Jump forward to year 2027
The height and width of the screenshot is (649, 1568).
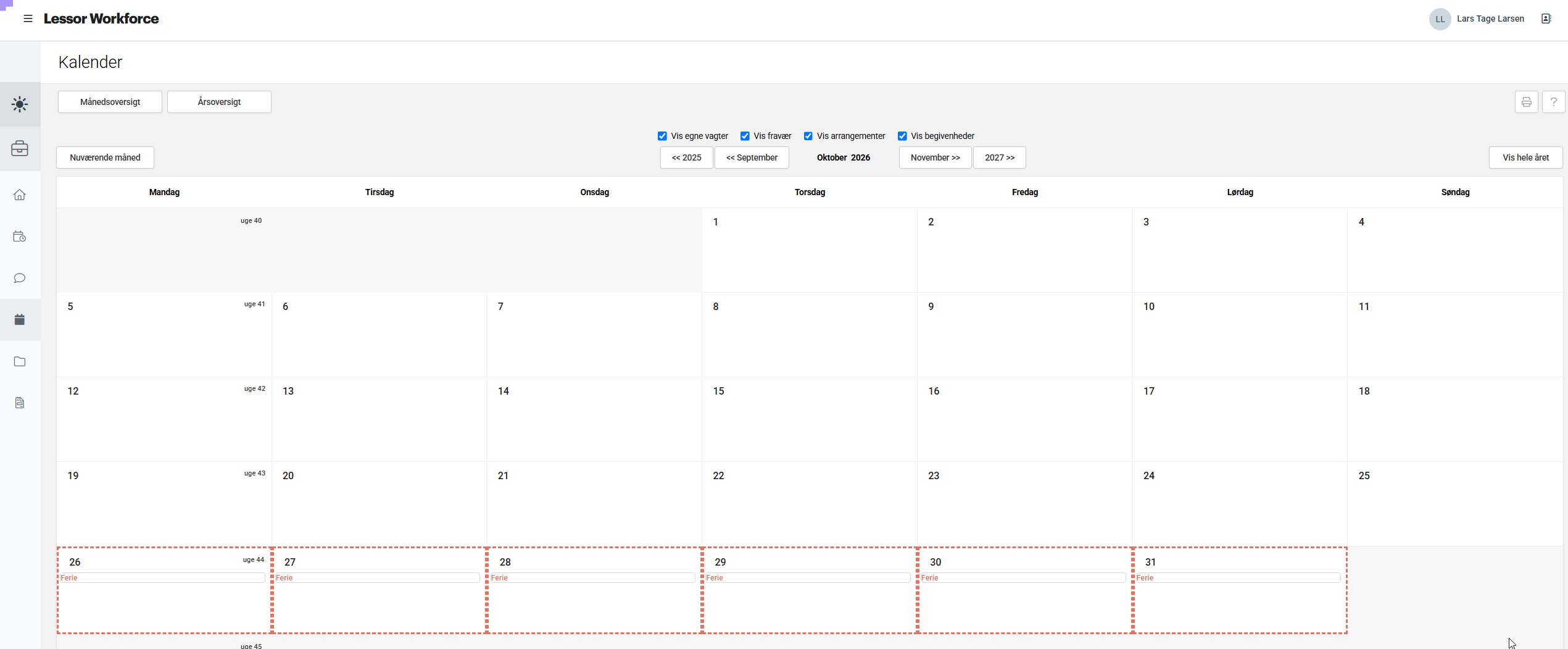pos(1000,157)
